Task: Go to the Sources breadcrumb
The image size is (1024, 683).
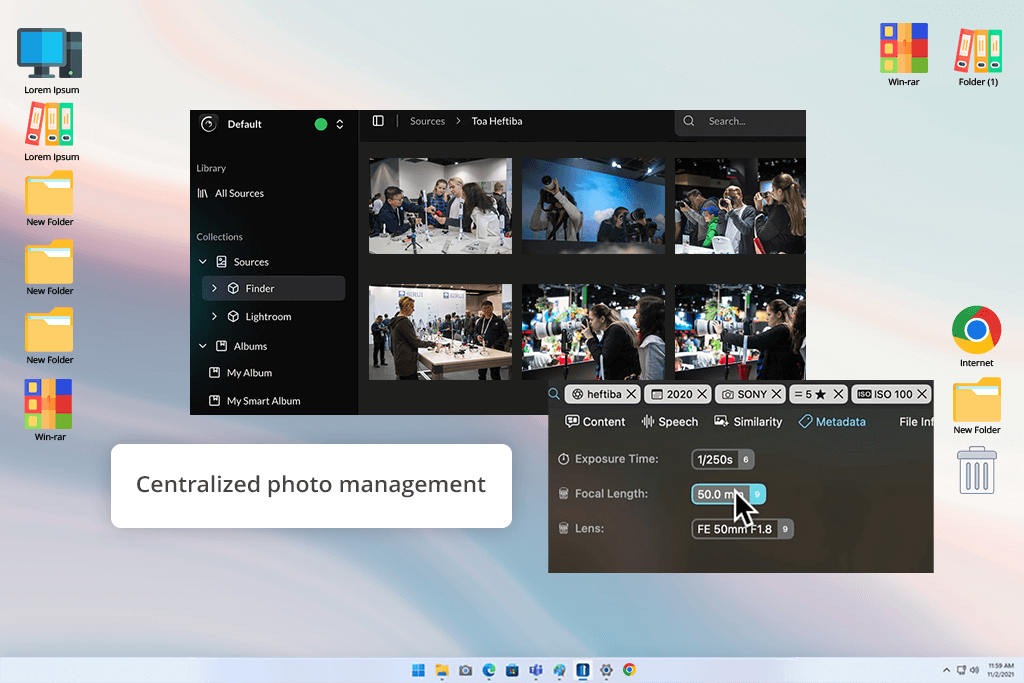Action: (x=427, y=121)
